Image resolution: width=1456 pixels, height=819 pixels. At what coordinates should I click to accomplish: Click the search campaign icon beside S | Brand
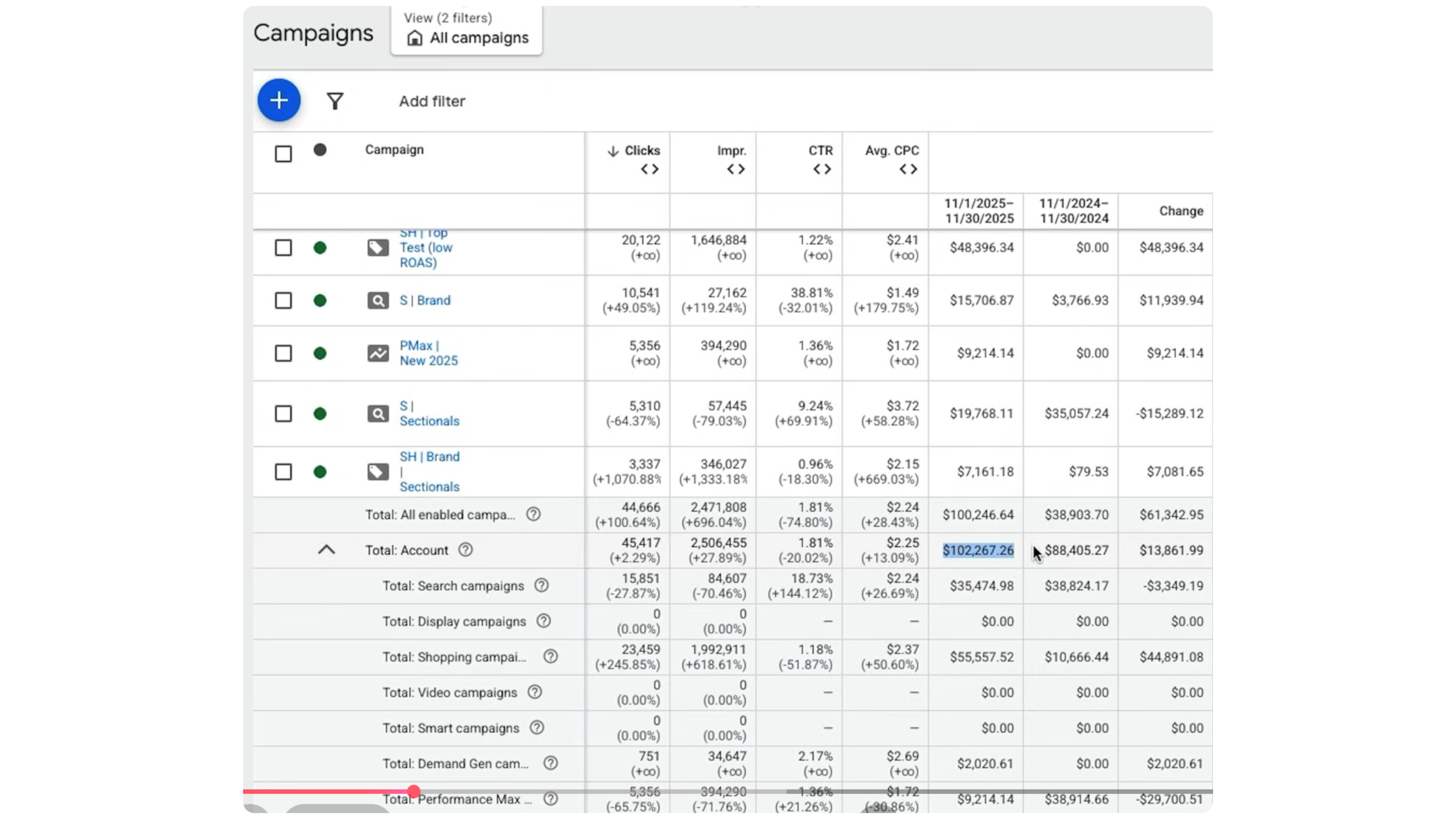click(378, 301)
